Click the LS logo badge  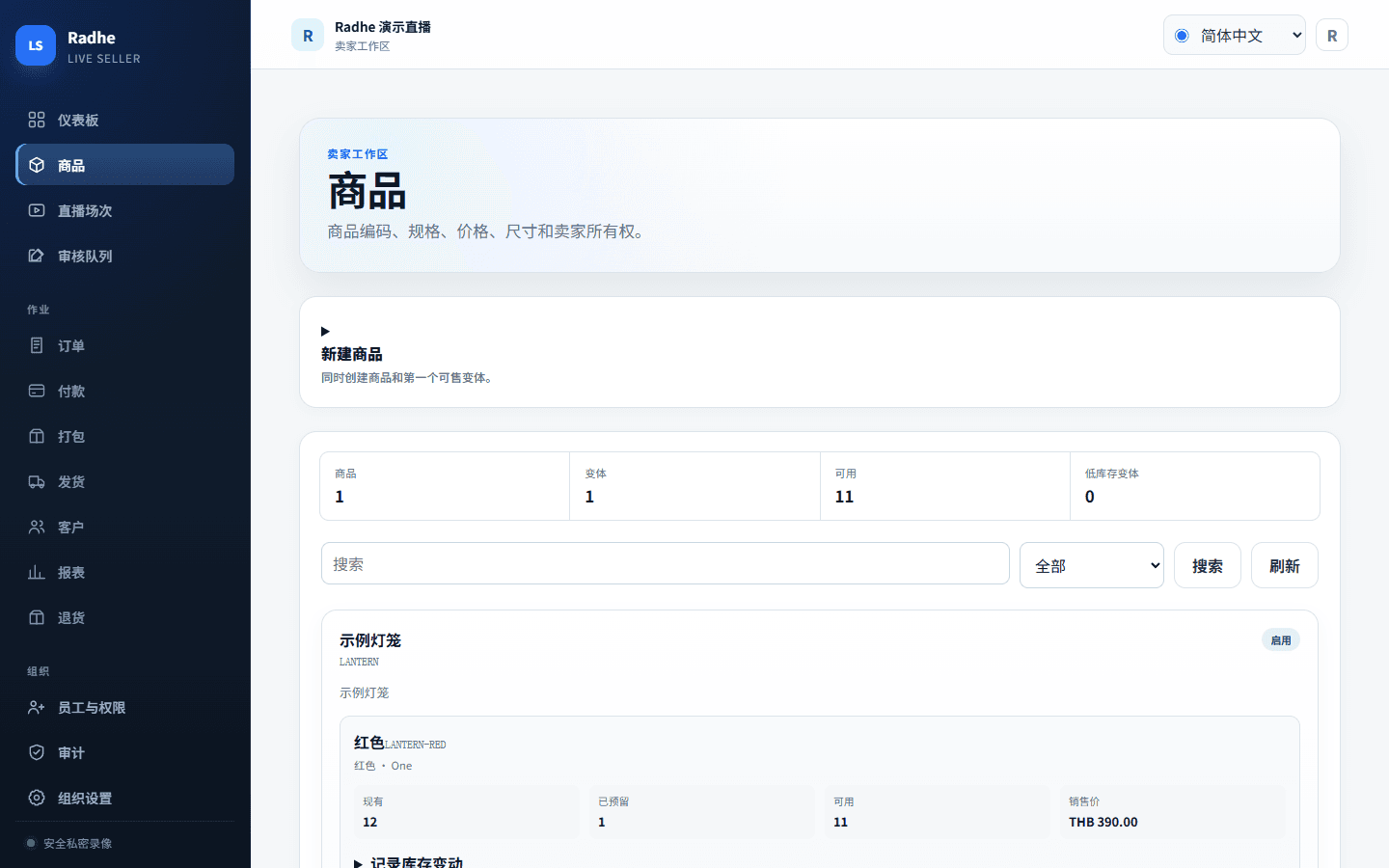click(36, 45)
